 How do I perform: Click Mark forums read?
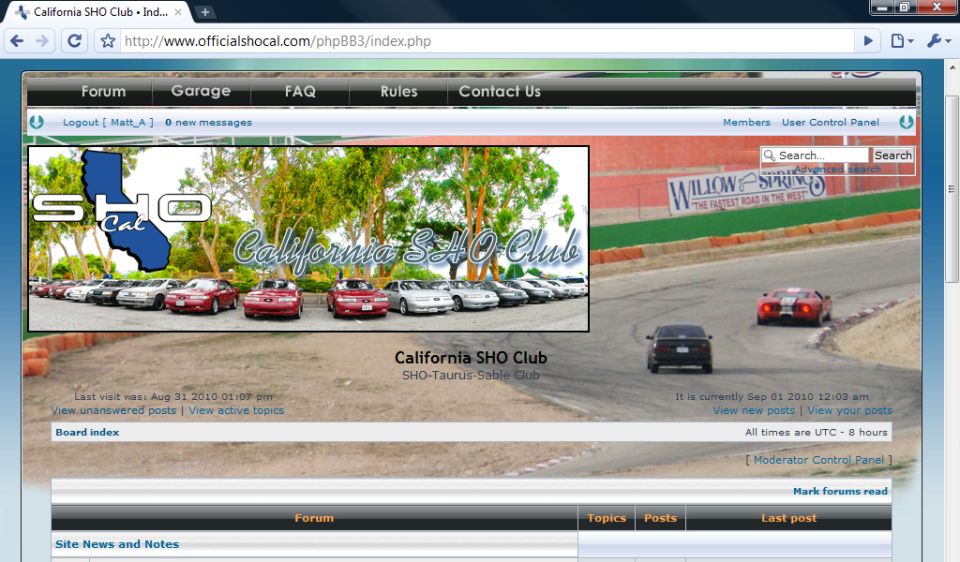(840, 491)
